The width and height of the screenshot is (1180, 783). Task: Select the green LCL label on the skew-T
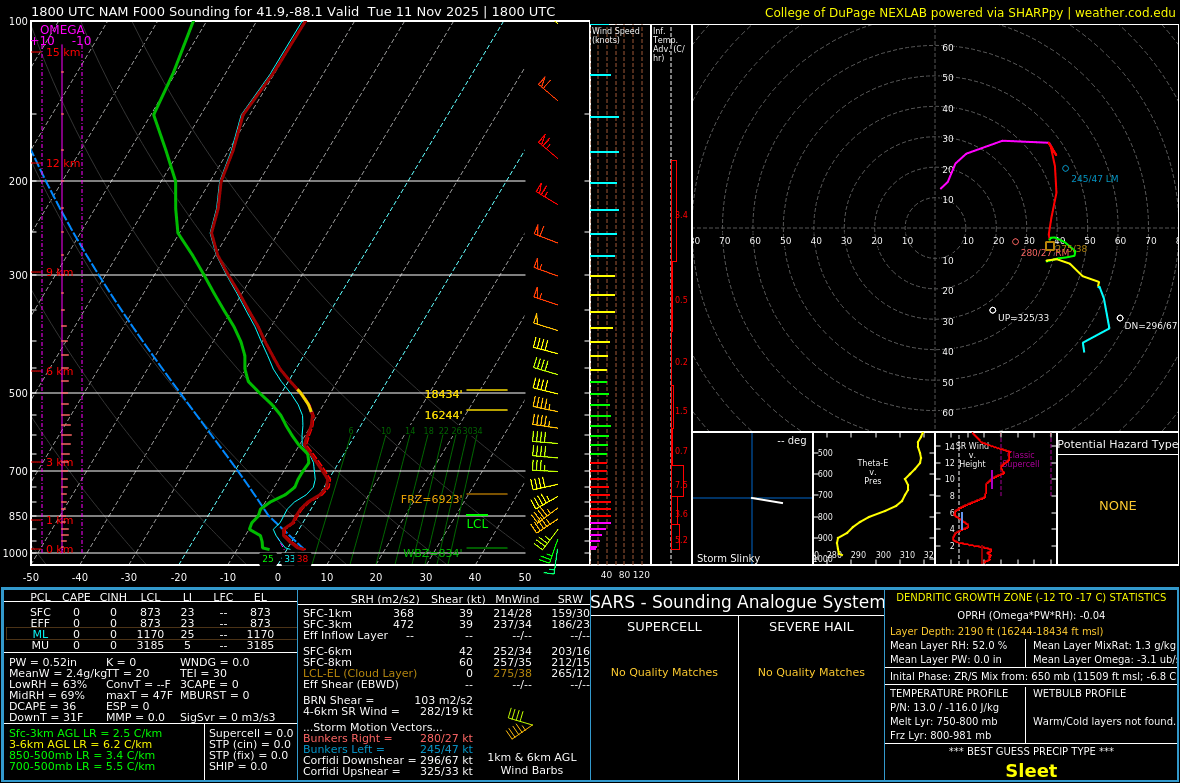pyautogui.click(x=477, y=524)
